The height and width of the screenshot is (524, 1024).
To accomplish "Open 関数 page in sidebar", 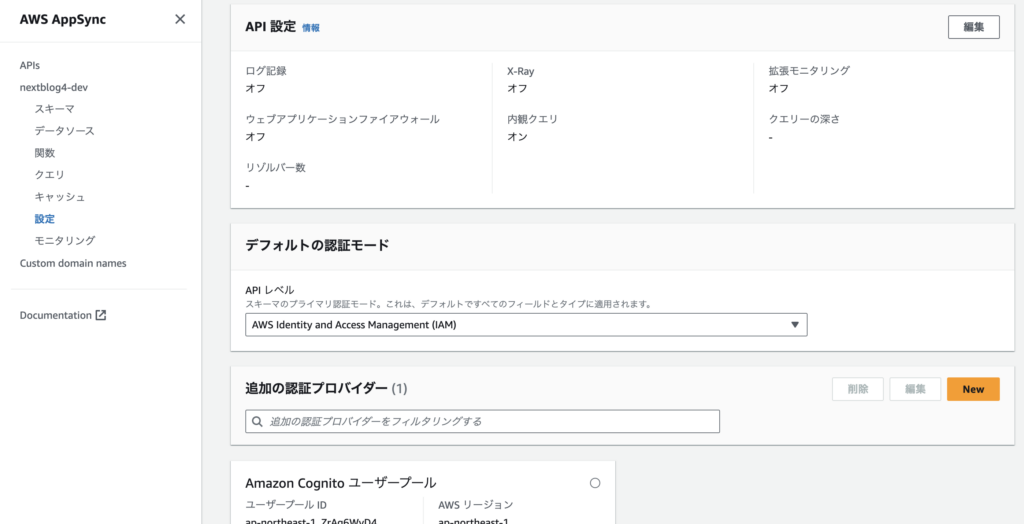I will point(44,153).
